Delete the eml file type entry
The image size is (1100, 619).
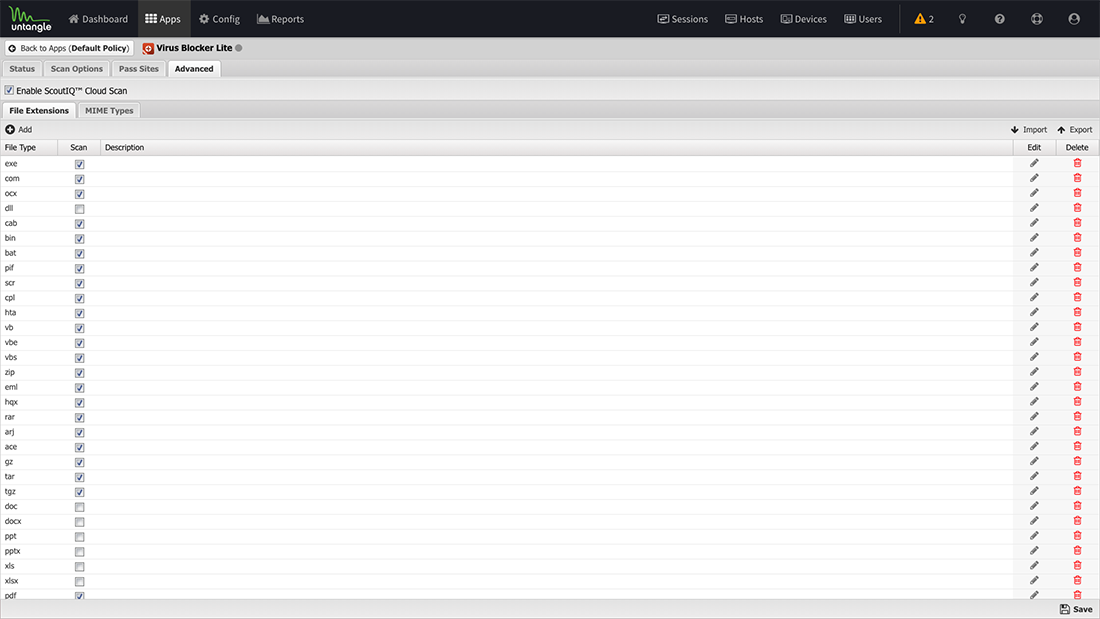(1078, 387)
